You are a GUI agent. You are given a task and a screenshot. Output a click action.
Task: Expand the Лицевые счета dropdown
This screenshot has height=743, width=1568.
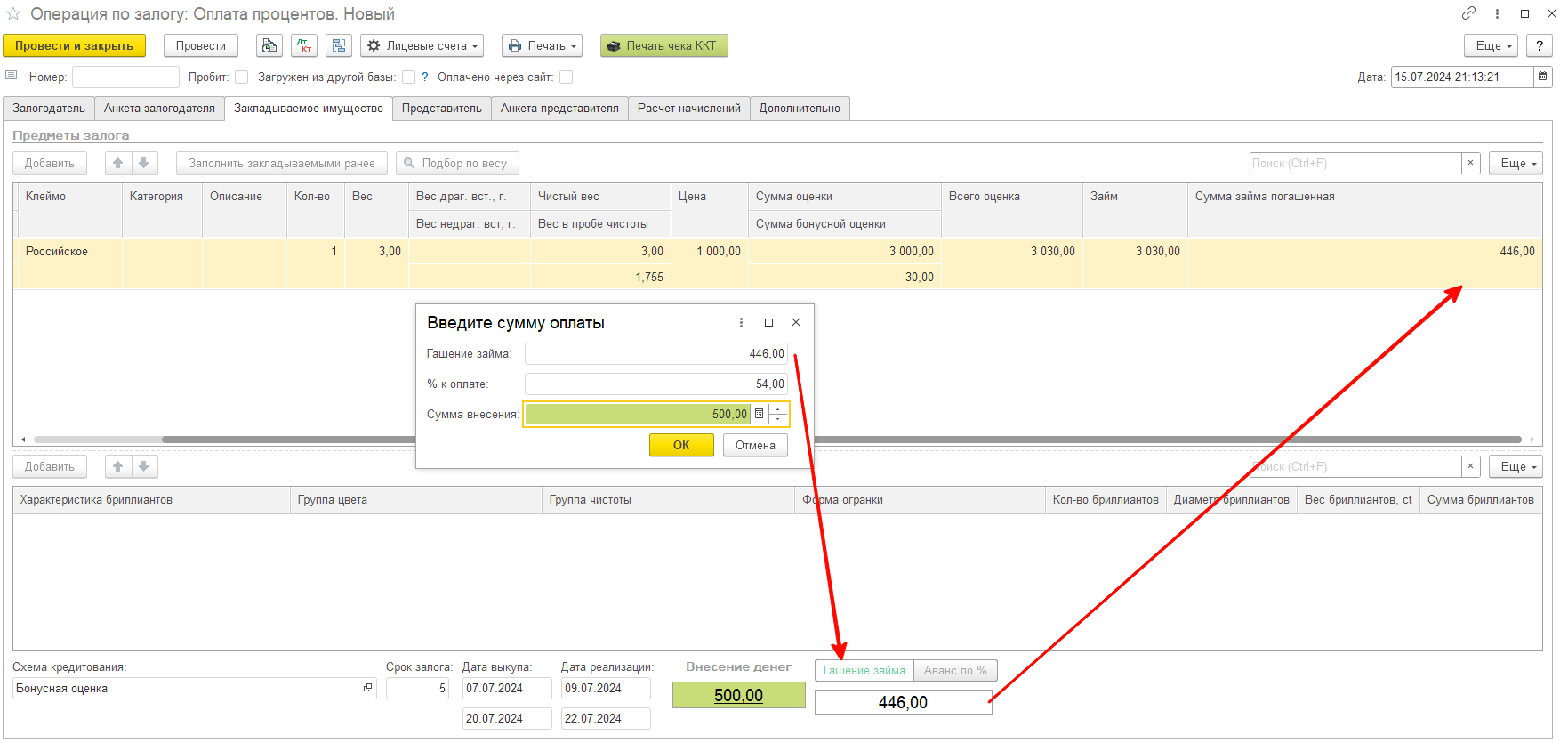(x=422, y=45)
